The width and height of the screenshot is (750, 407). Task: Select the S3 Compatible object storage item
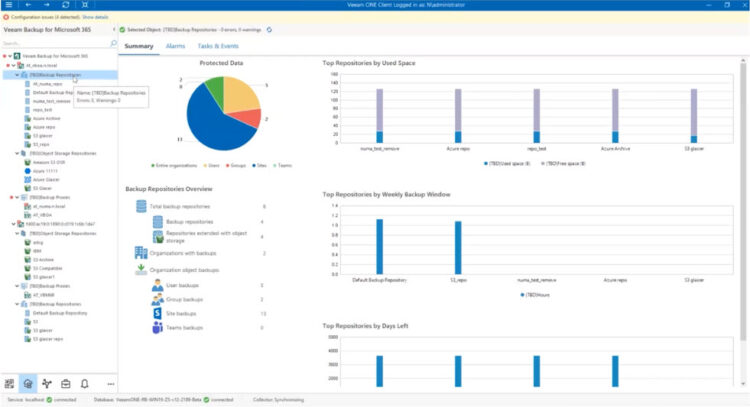(x=47, y=268)
